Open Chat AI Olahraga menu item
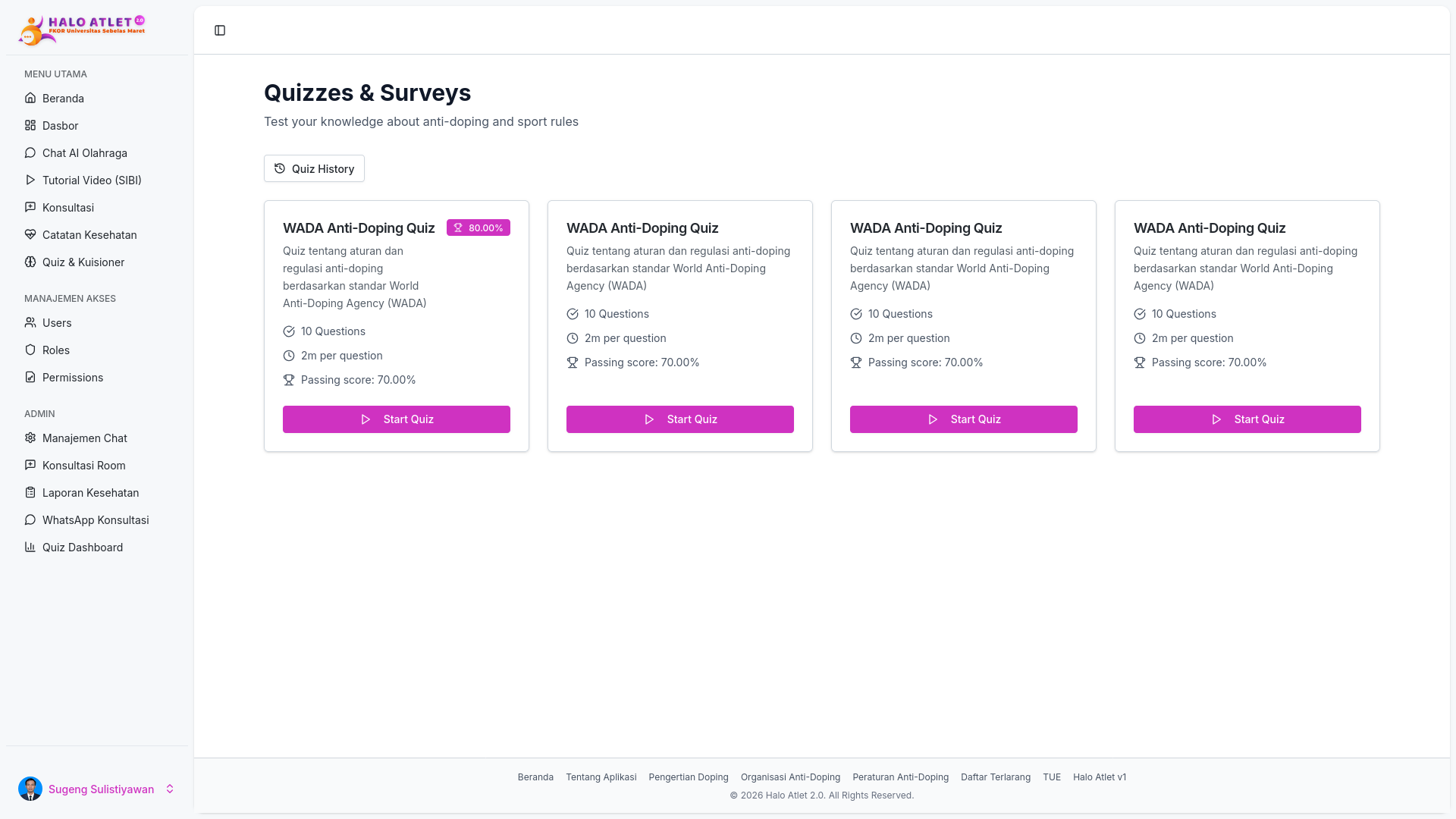1456x819 pixels. (97, 152)
